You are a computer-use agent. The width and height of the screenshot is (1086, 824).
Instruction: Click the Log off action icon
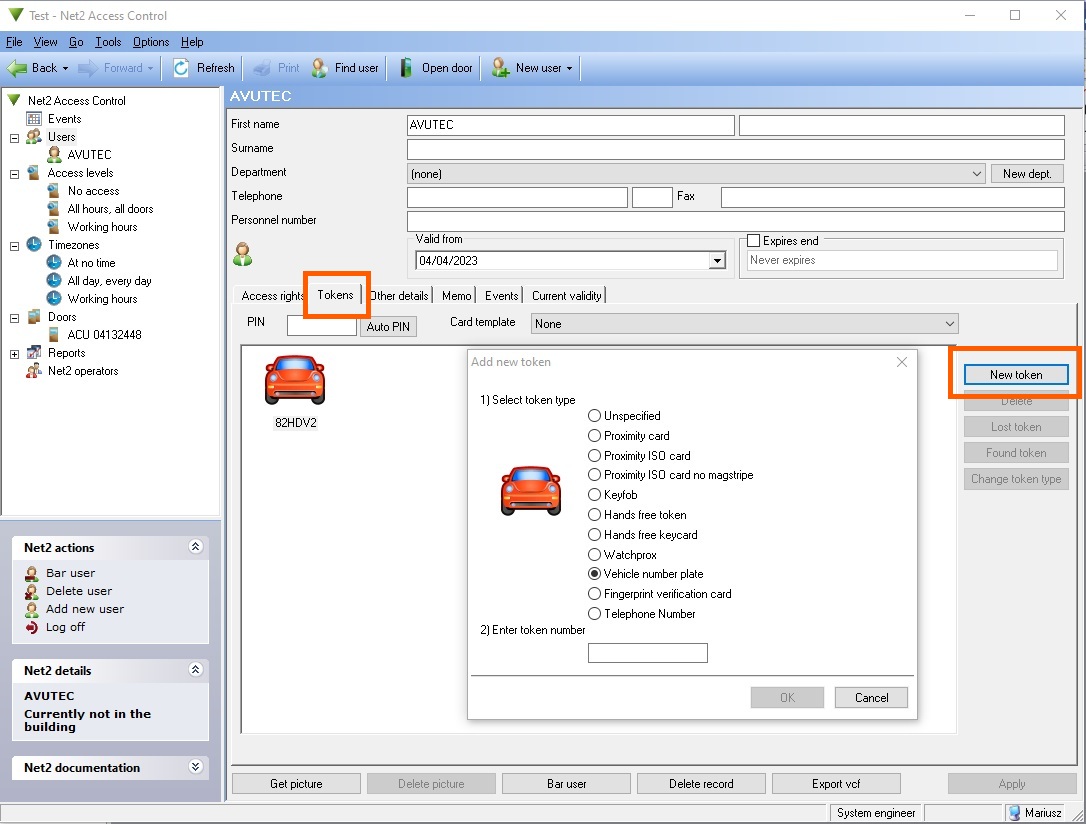32,627
